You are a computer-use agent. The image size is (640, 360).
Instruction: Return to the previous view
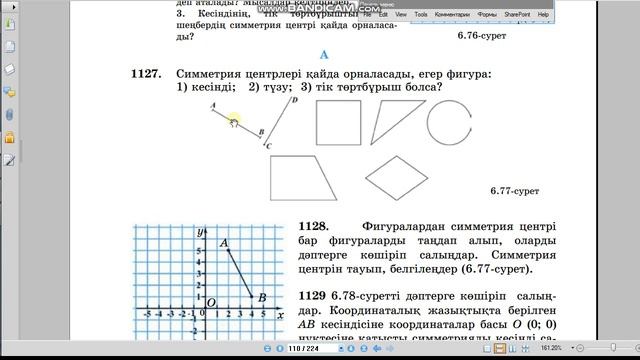click(x=377, y=349)
